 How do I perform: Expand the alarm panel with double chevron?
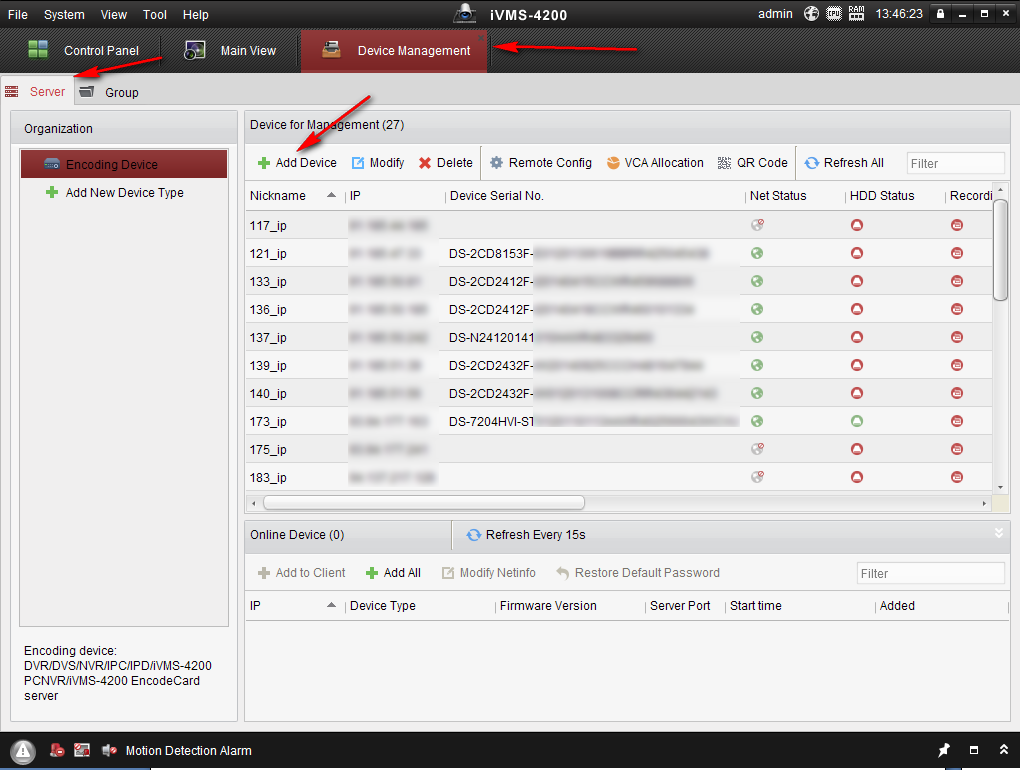pos(1003,751)
